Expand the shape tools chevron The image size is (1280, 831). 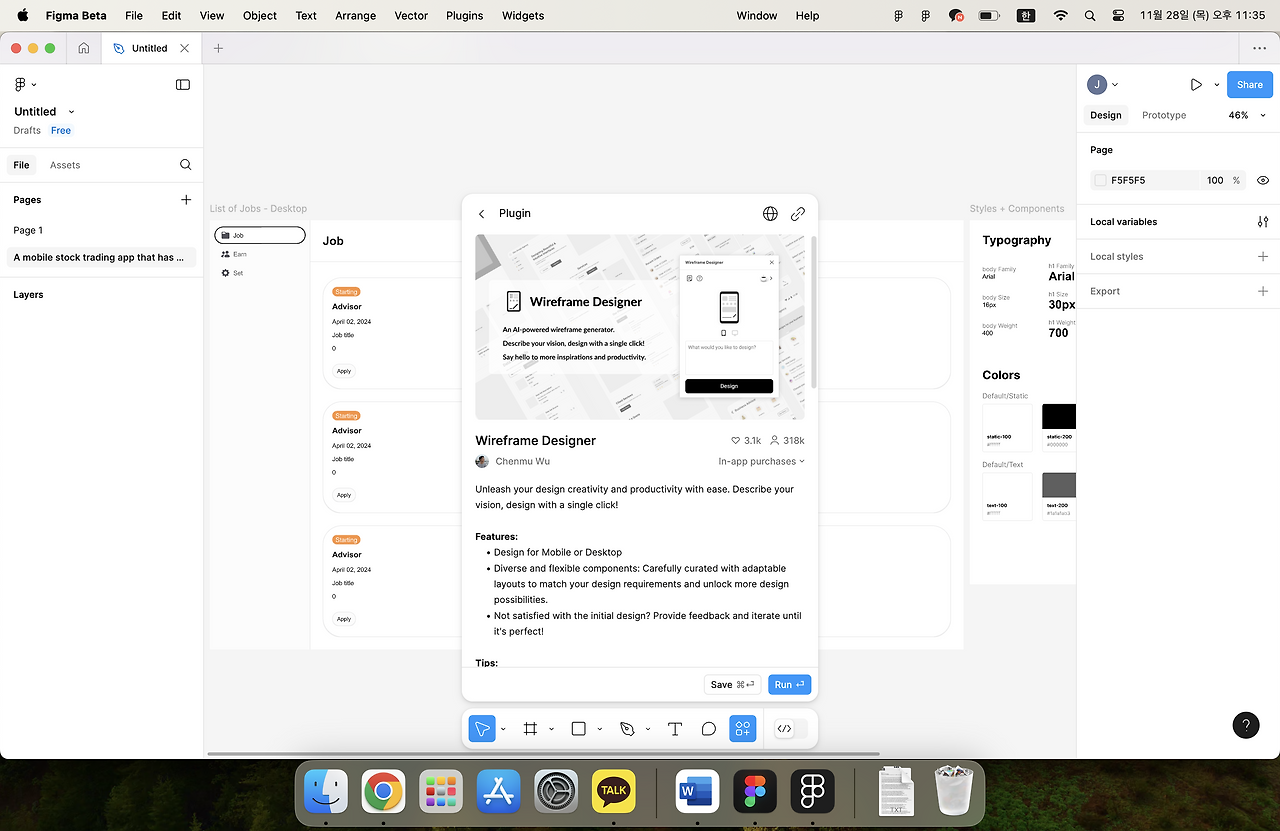click(599, 729)
